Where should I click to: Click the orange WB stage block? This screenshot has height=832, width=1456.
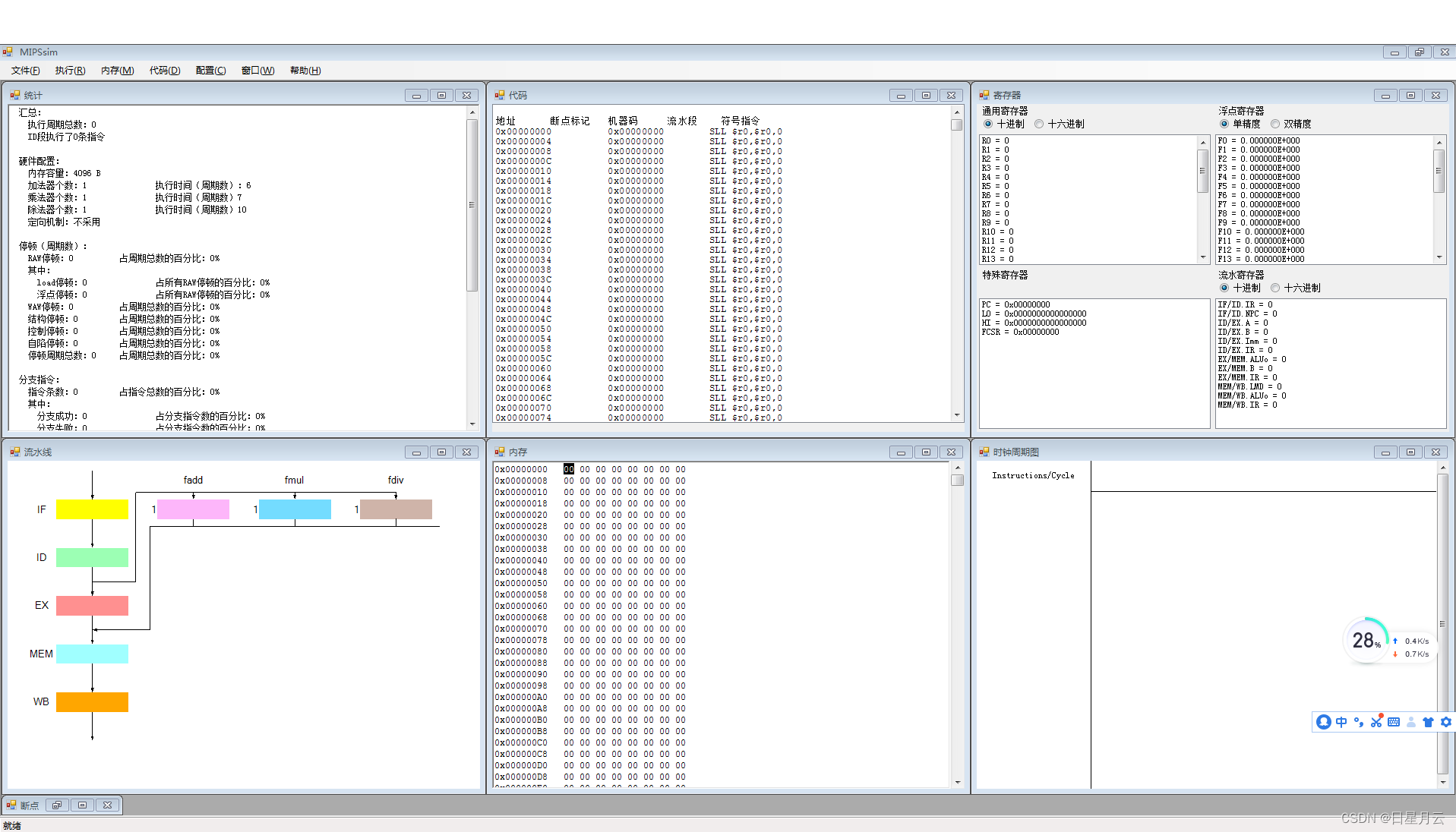coord(92,702)
